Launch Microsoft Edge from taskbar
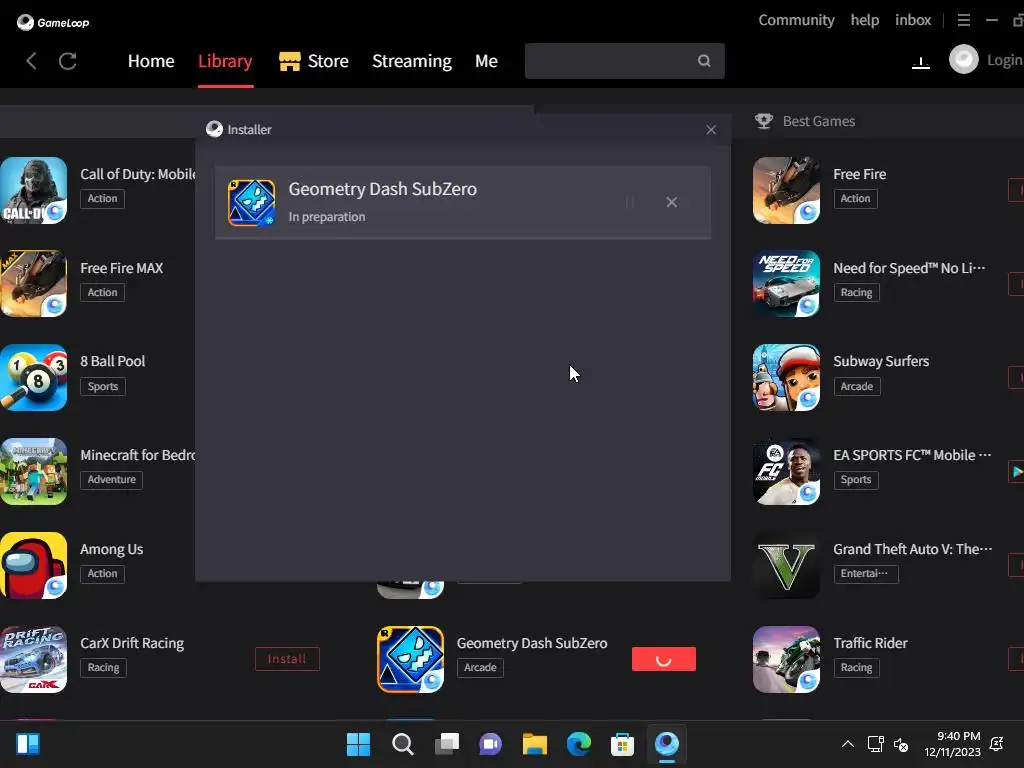 click(579, 744)
